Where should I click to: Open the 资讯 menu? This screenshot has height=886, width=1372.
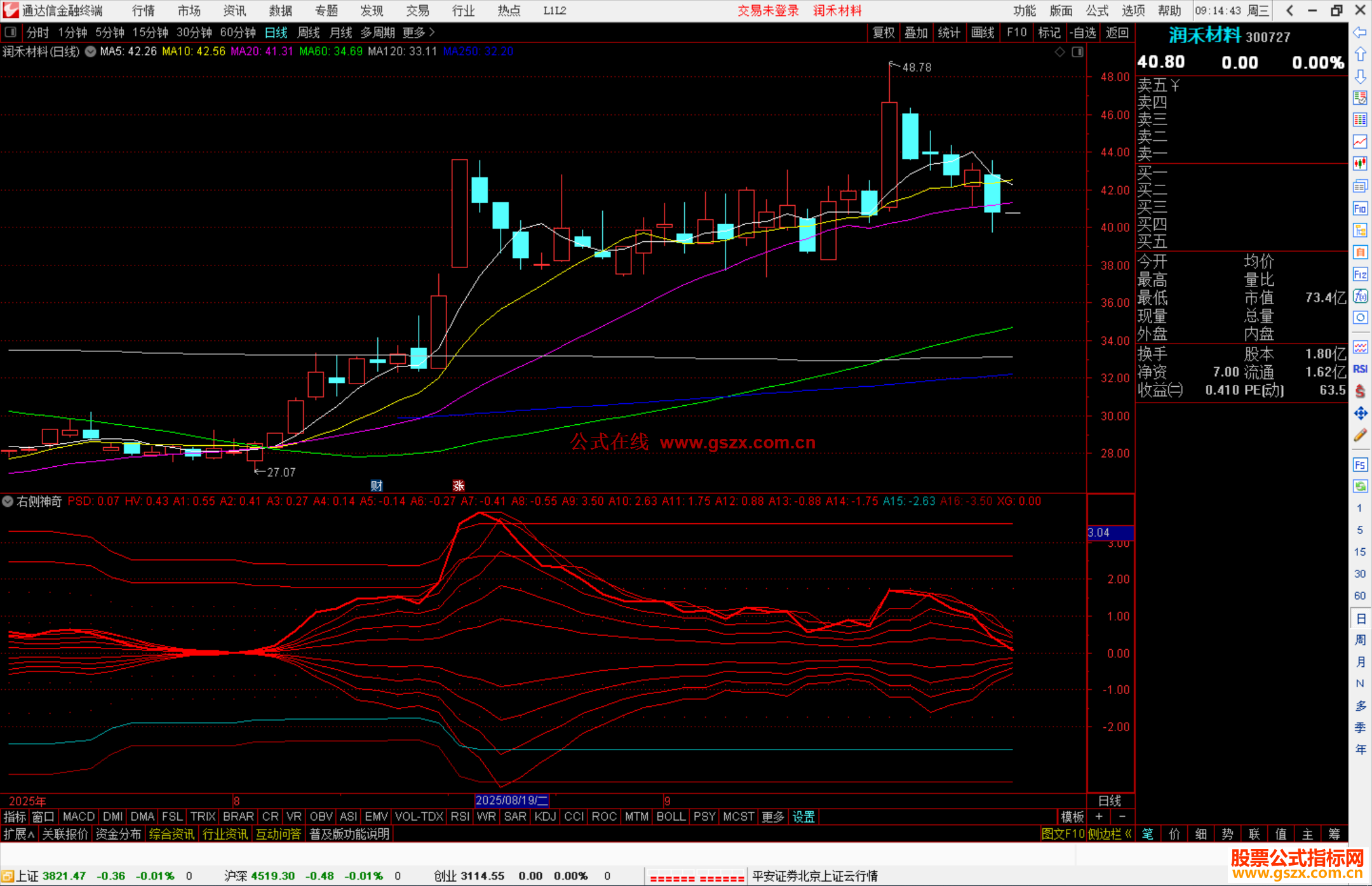[234, 11]
